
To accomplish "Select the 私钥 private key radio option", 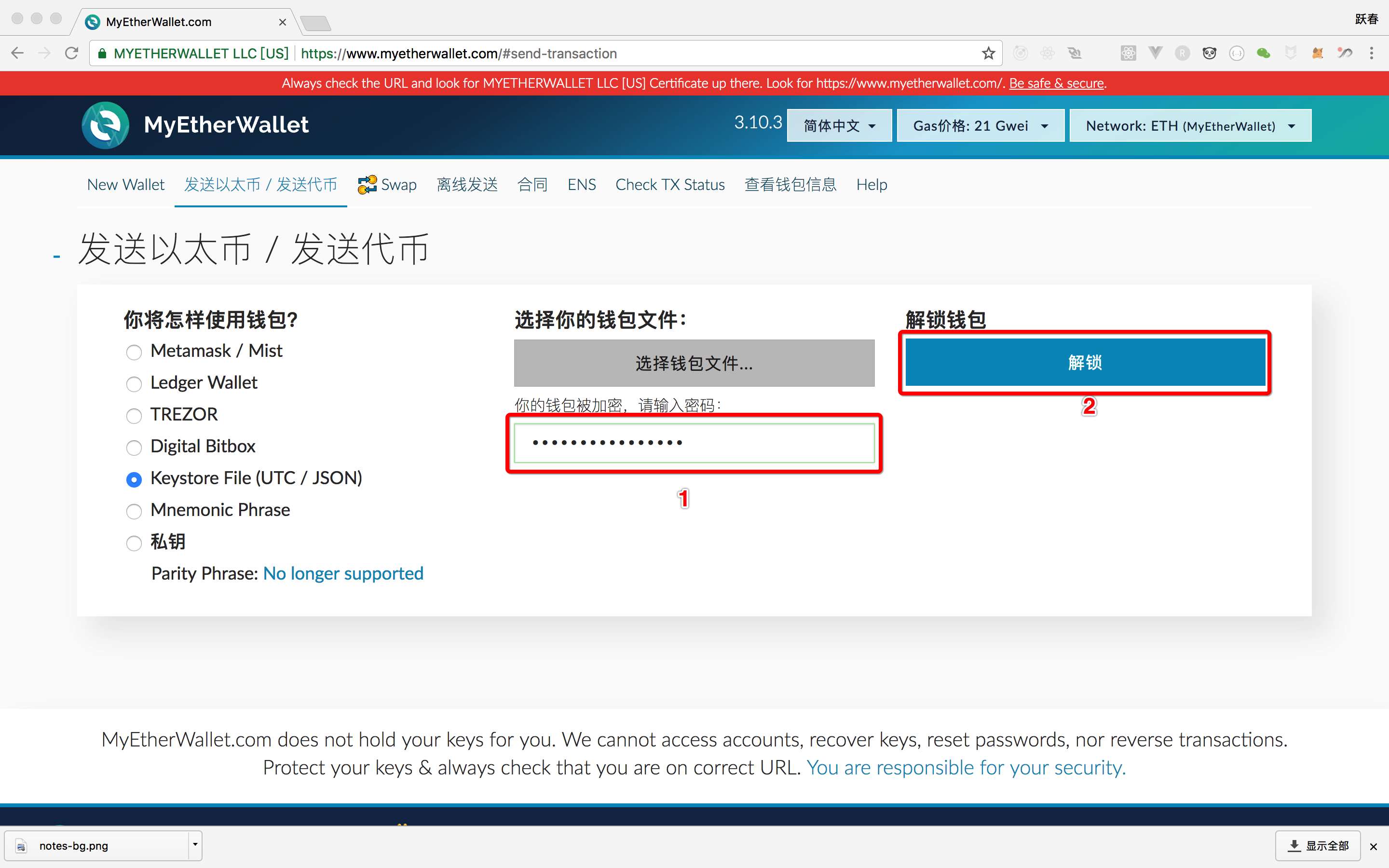I will pos(134,542).
